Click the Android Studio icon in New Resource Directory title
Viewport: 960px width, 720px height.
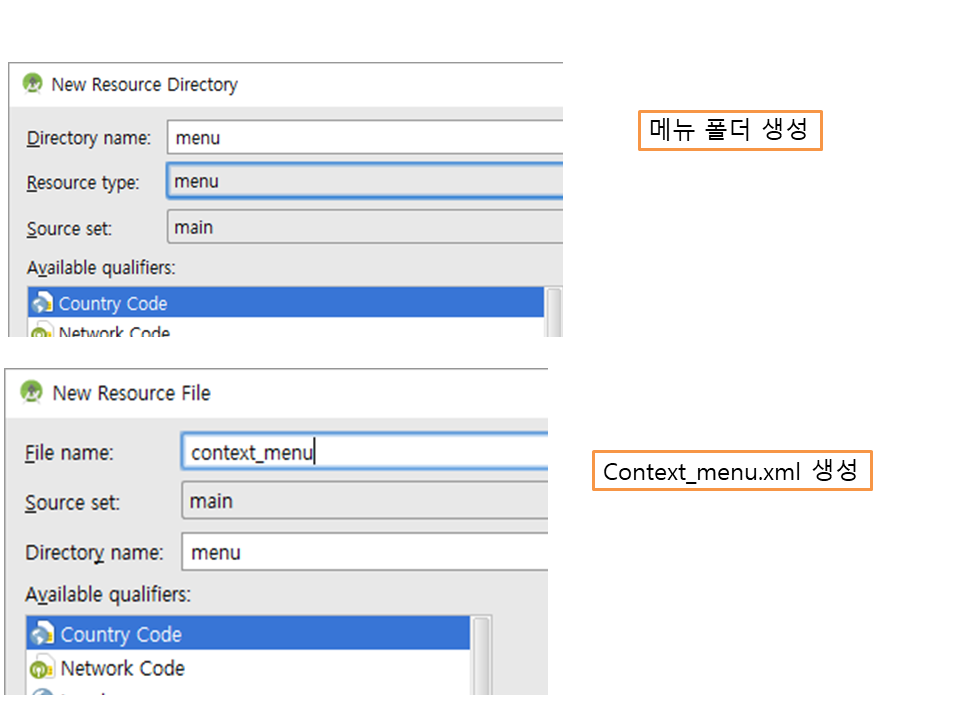tap(33, 84)
